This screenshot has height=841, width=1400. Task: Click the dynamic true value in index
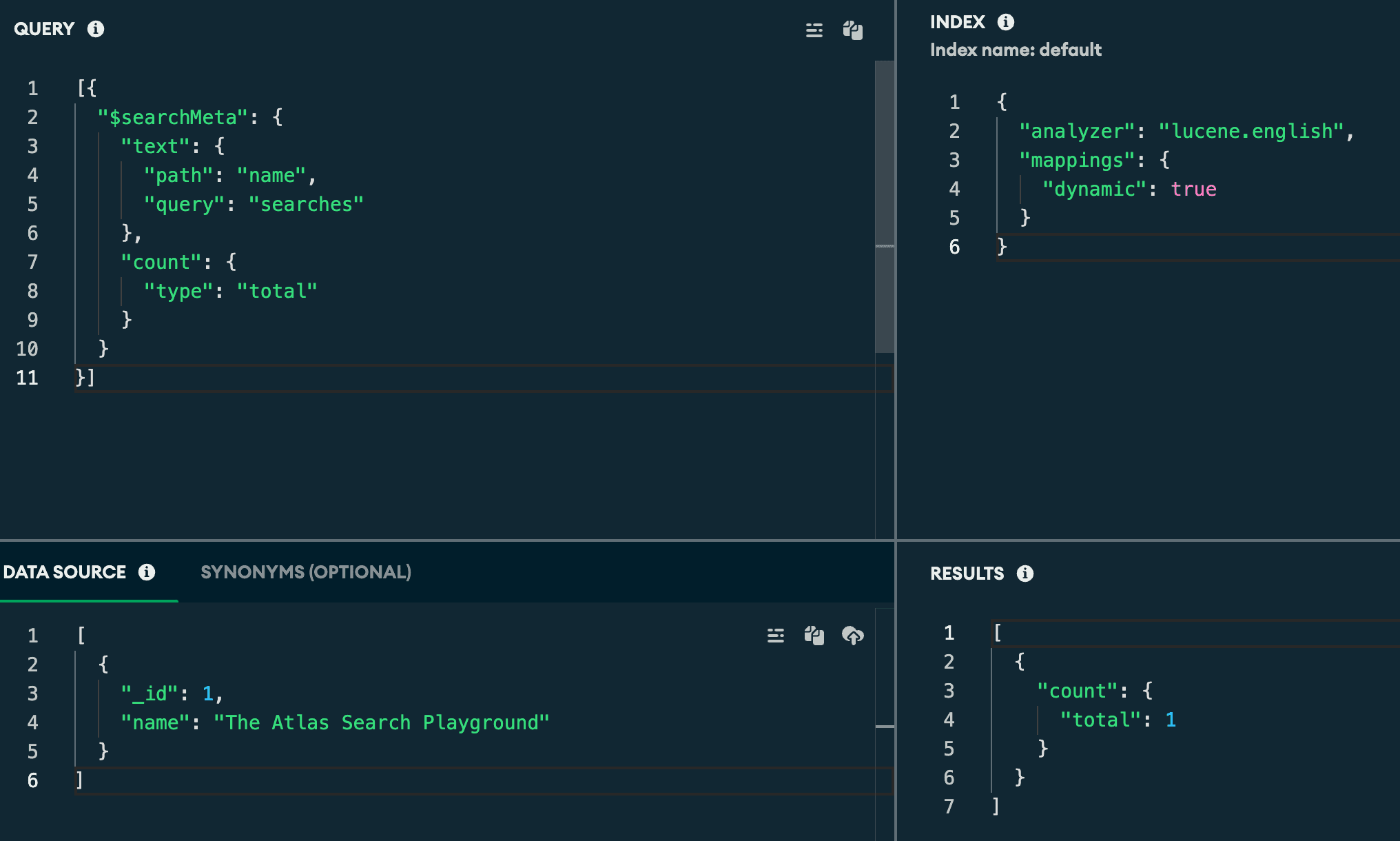tap(1193, 190)
